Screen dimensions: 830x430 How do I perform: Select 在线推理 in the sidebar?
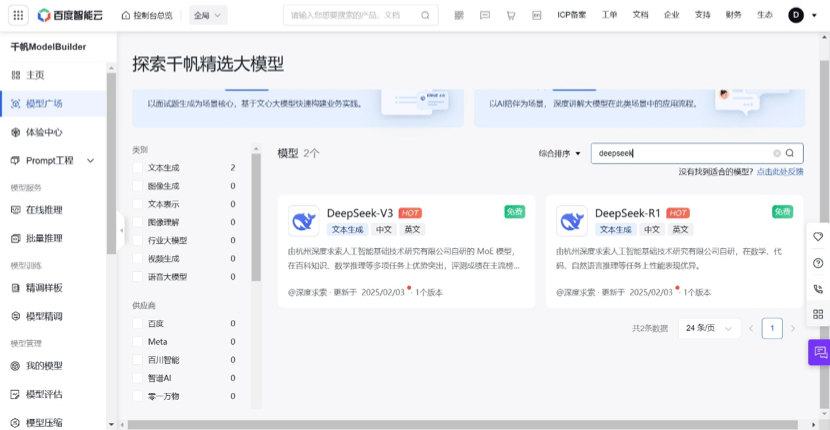[x=44, y=210]
